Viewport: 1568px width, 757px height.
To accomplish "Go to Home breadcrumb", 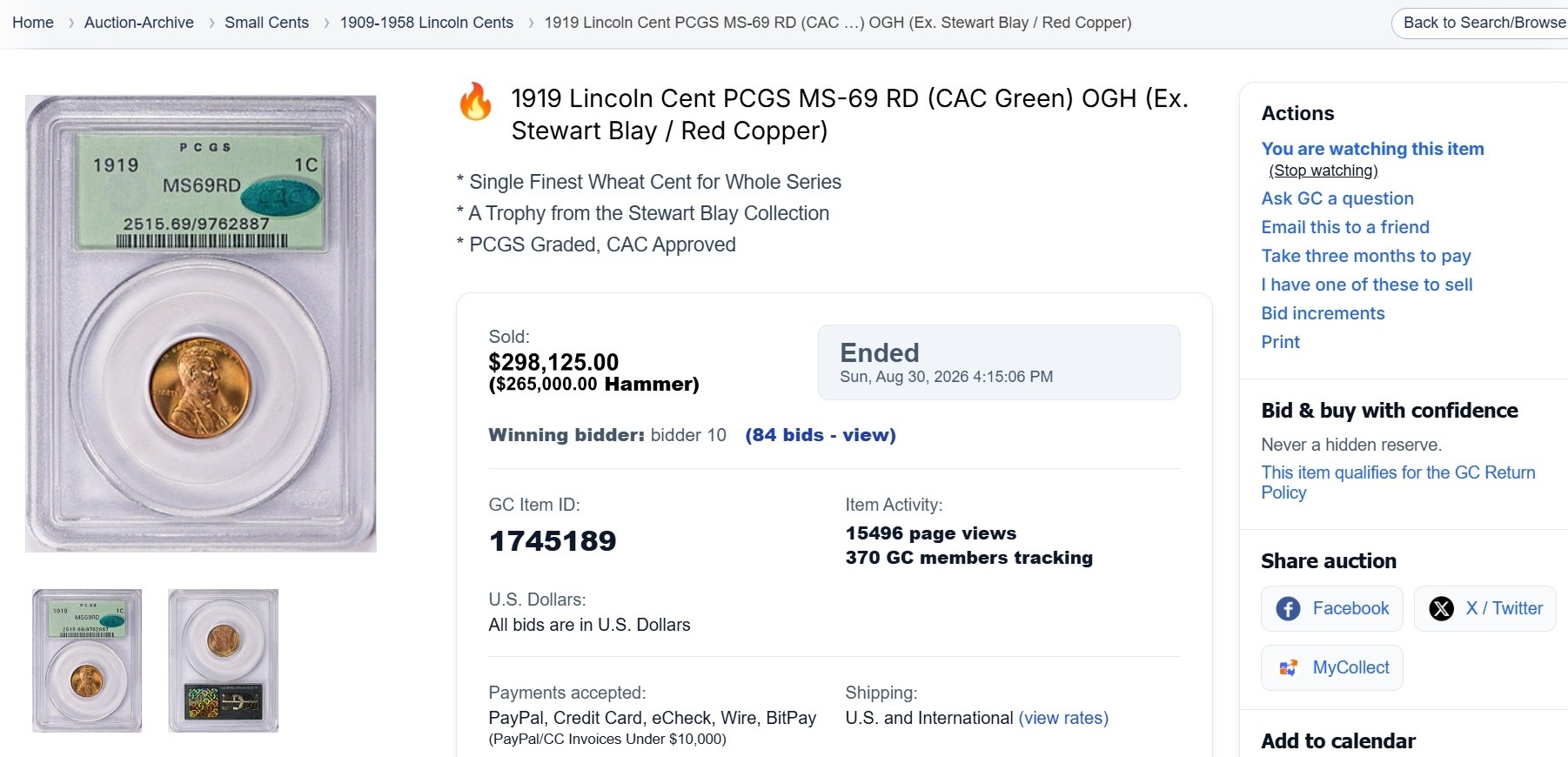I will (33, 23).
